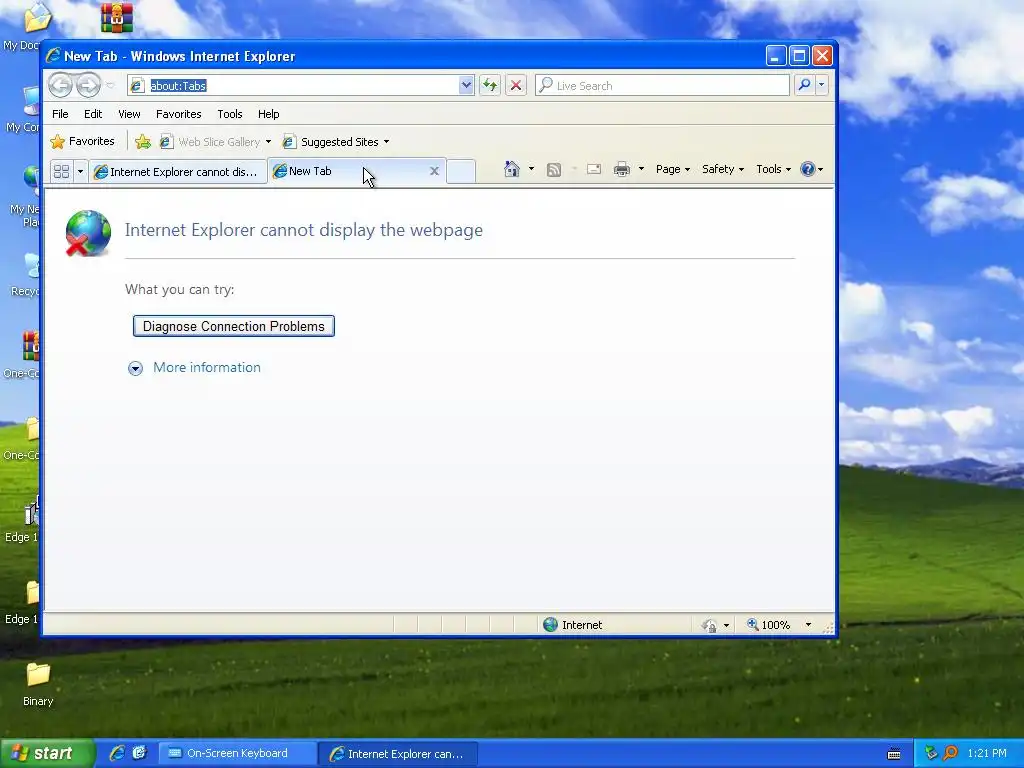Click the keyboard icon near system tray
Screen dimensions: 1024x768
894,754
